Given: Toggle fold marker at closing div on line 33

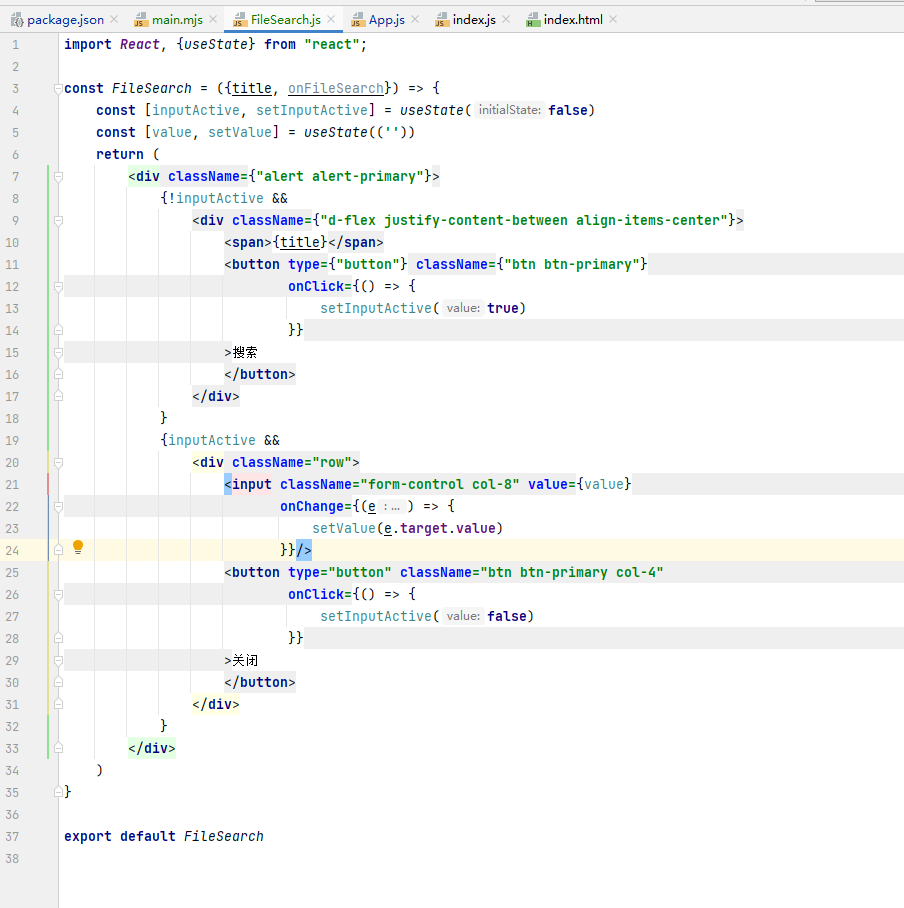Looking at the screenshot, I should point(58,748).
